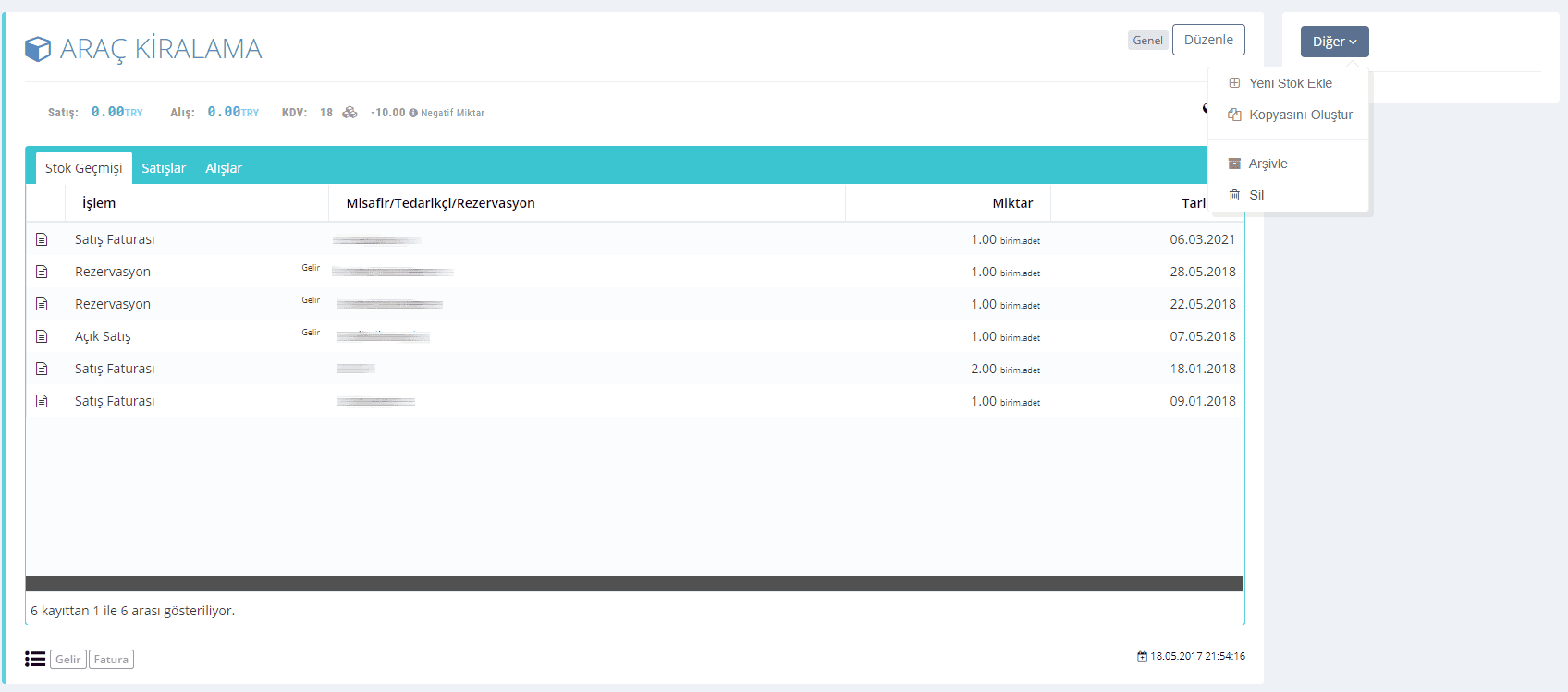This screenshot has height=692, width=1568.
Task: Click the dark horizontal scrollbar under the table
Action: pos(634,584)
